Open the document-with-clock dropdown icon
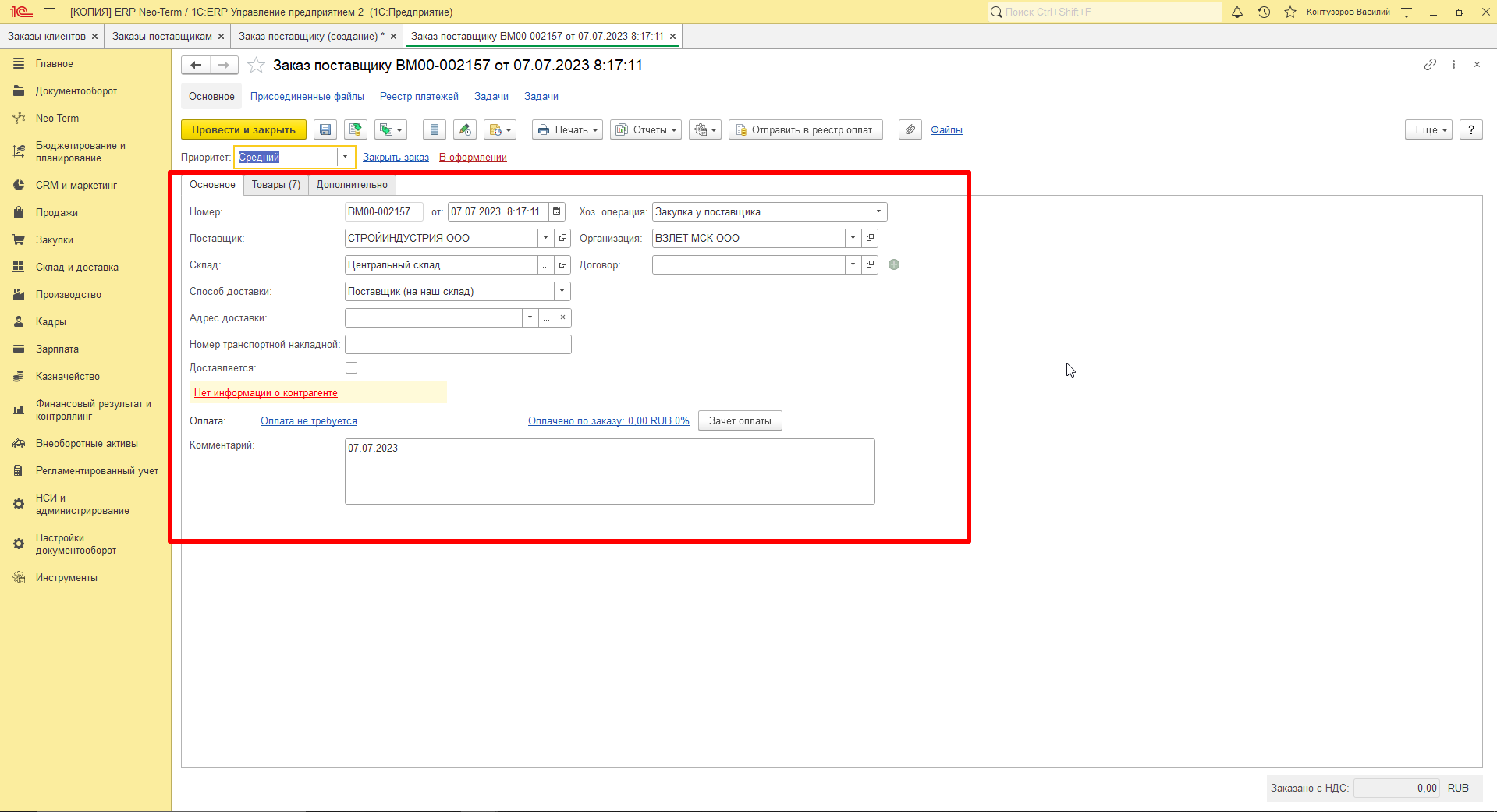Image resolution: width=1497 pixels, height=812 pixels. [500, 130]
